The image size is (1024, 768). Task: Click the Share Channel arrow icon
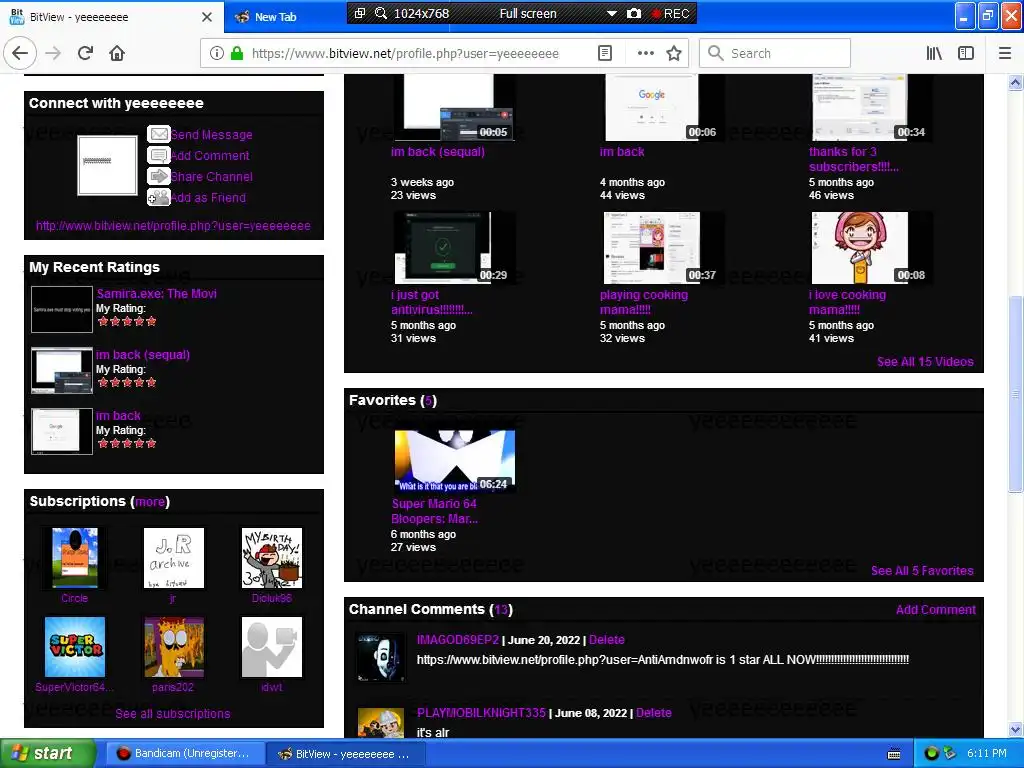click(159, 176)
